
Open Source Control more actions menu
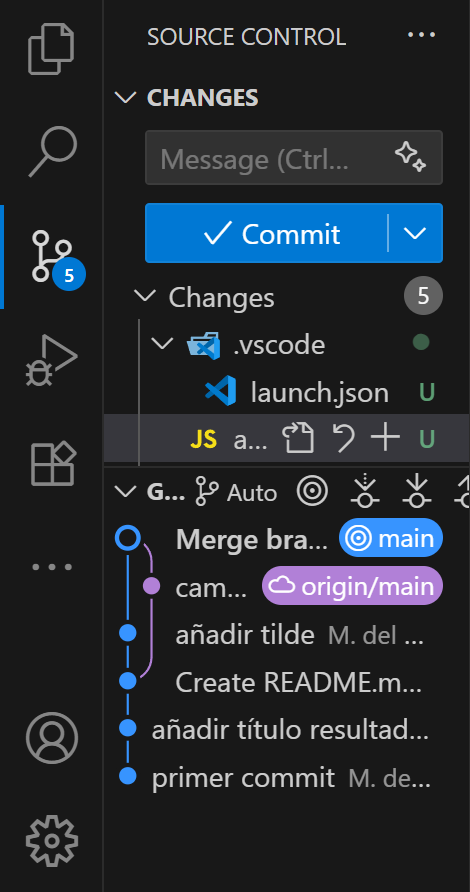coord(422,35)
